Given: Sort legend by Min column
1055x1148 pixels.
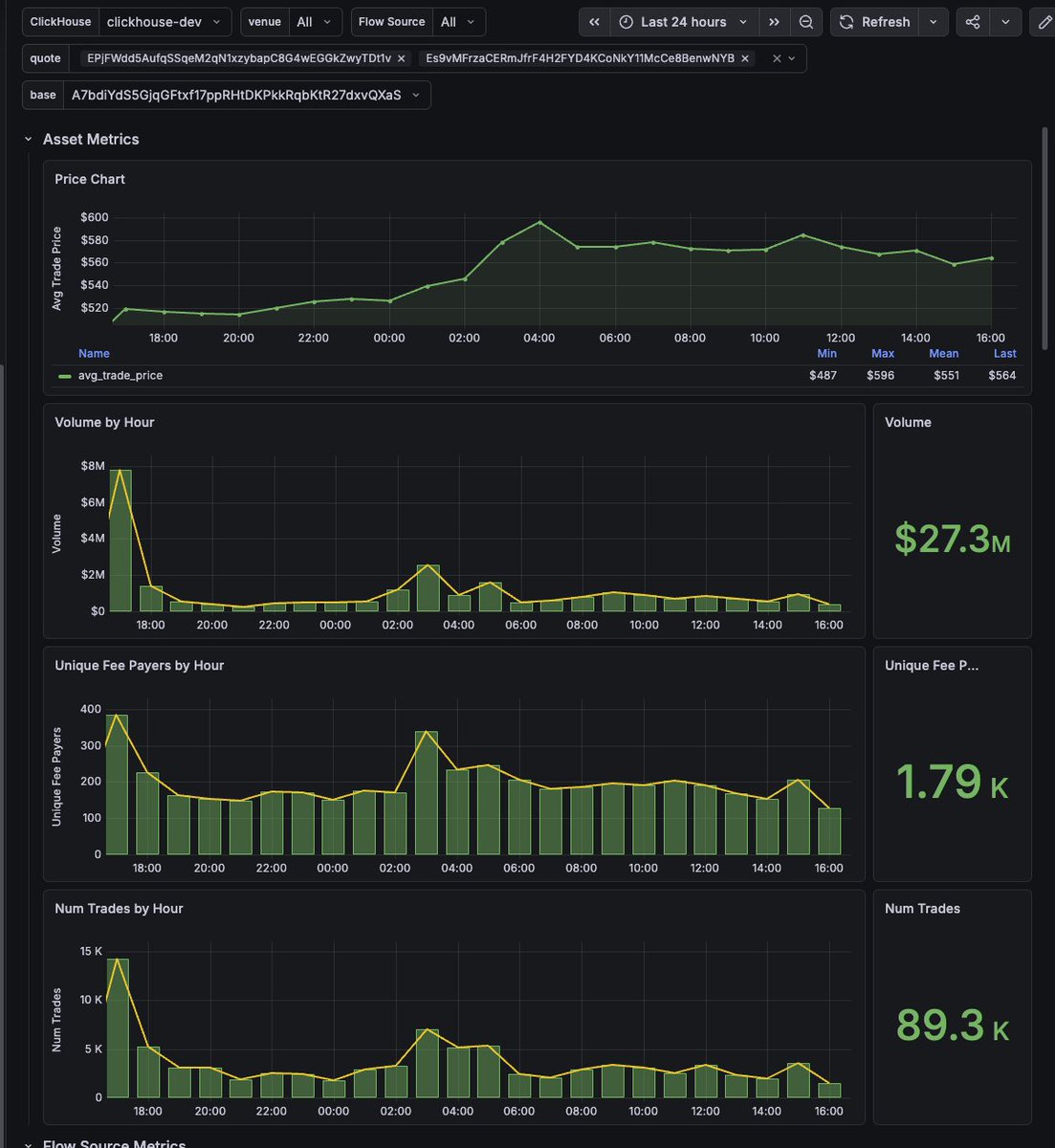Looking at the screenshot, I should point(826,353).
